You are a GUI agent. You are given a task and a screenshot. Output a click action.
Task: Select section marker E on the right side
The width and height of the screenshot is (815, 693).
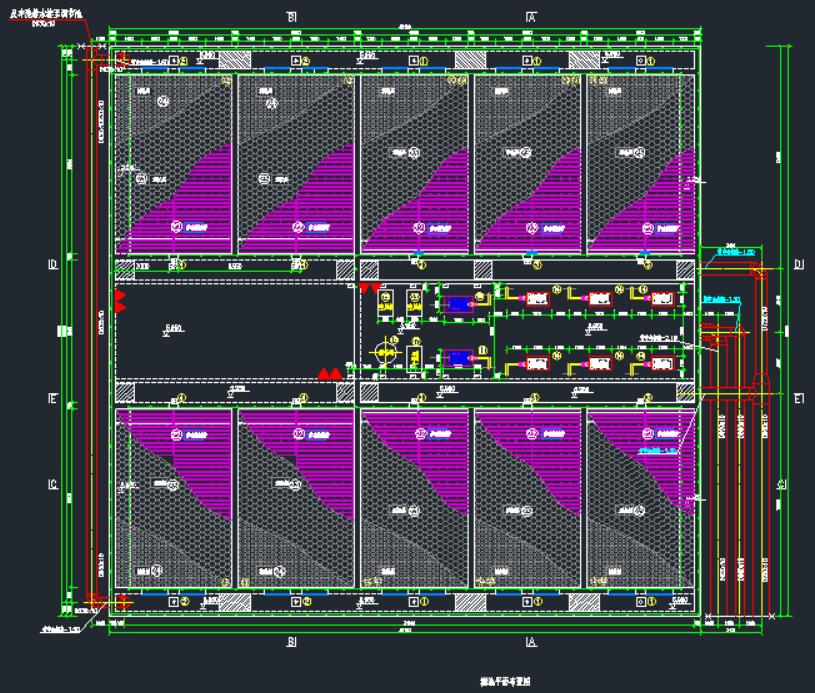(x=798, y=398)
